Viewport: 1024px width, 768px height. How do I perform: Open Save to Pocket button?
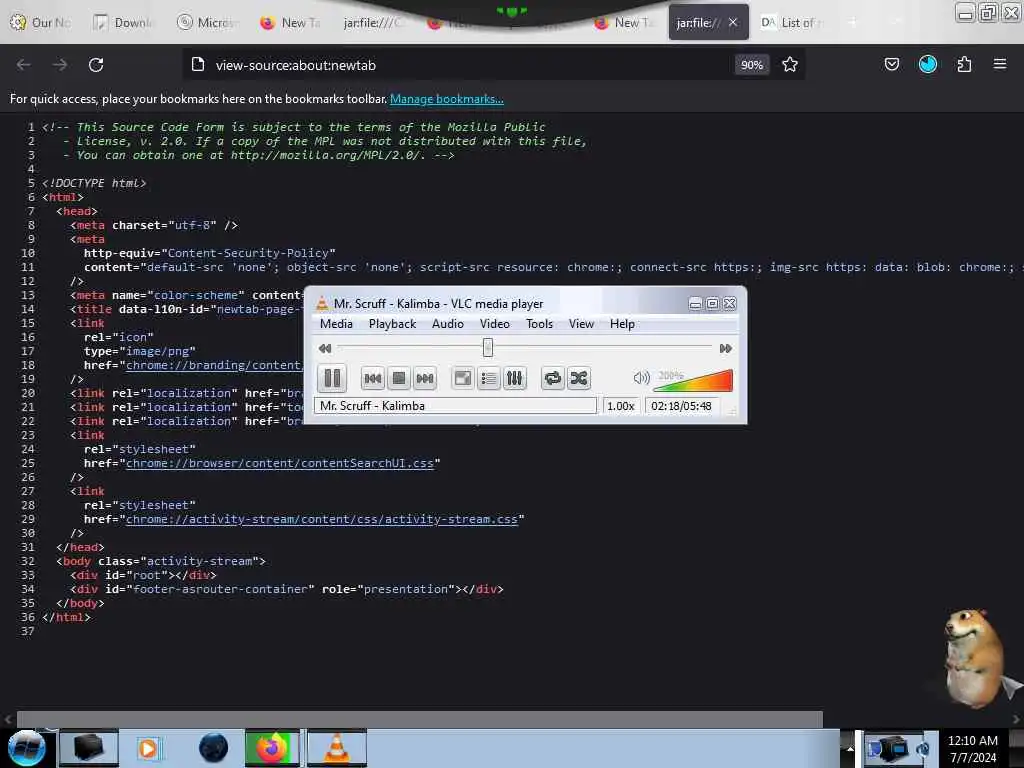pos(891,64)
